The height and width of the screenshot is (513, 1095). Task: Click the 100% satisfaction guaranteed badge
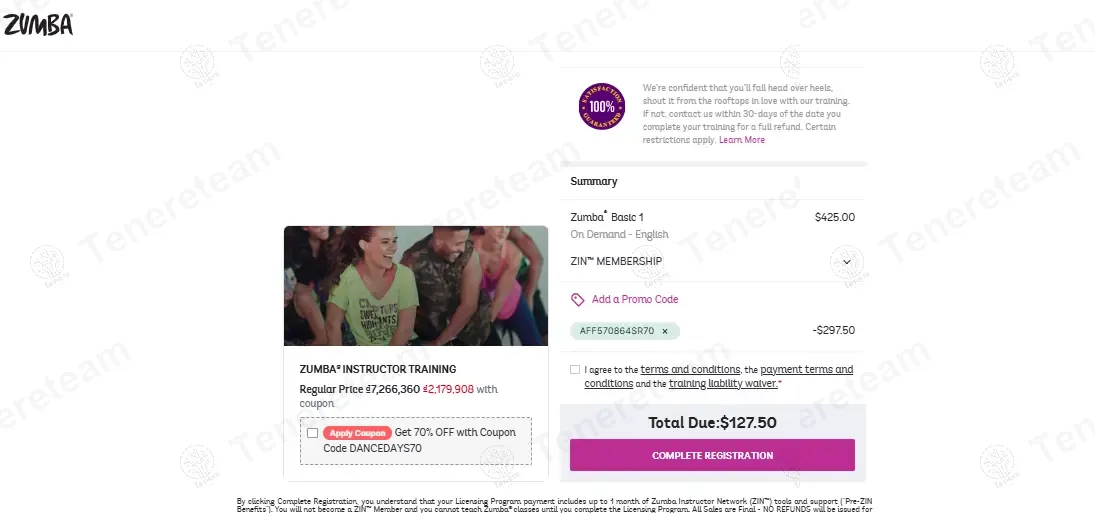coord(602,107)
